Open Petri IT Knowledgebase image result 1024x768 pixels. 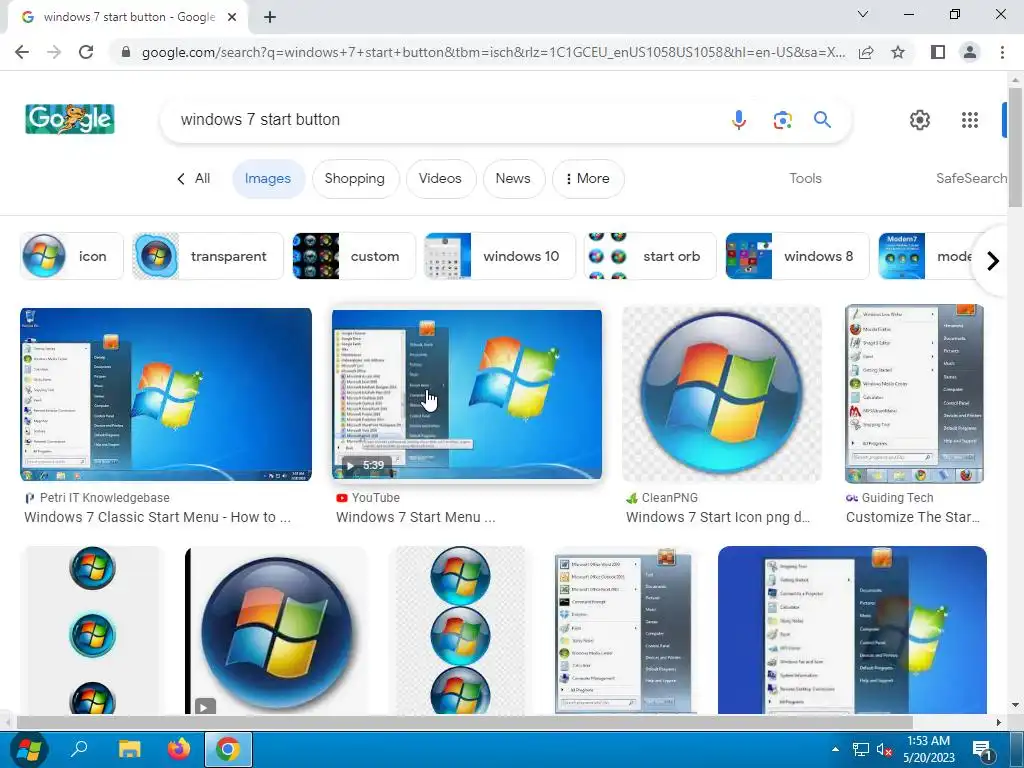[x=166, y=394]
